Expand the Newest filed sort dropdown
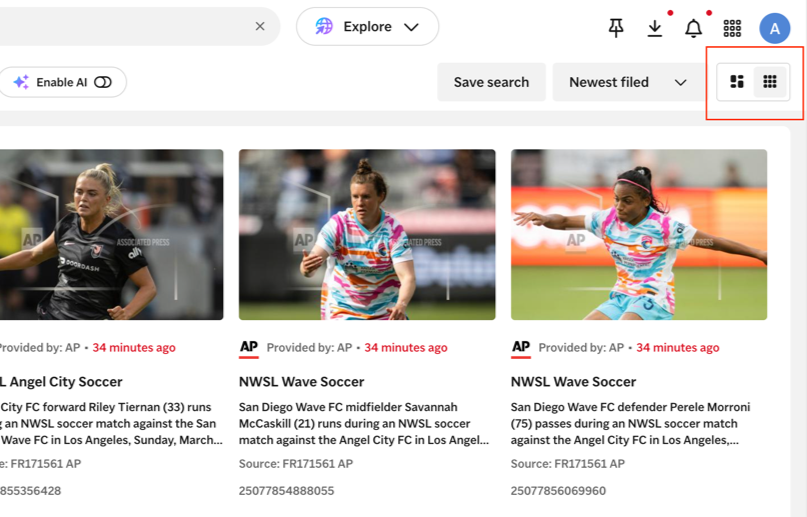The height and width of the screenshot is (517, 807). click(628, 82)
